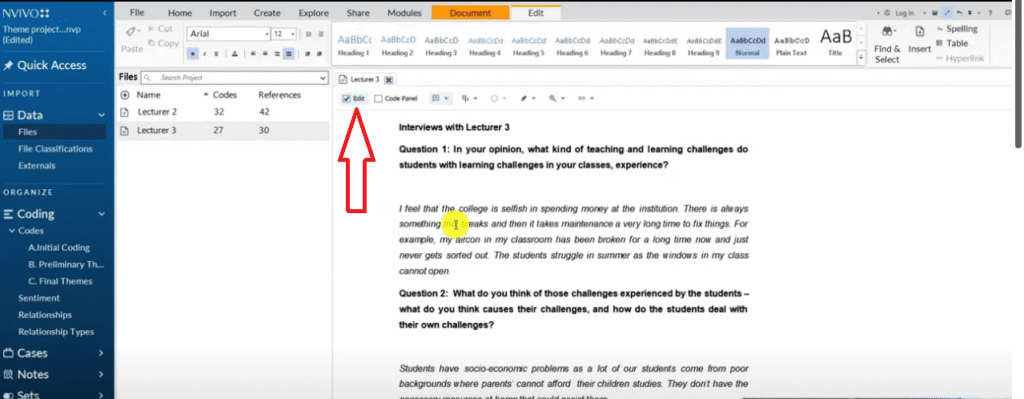Viewport: 1024px width, 399px height.
Task: Open Quick Access in sidebar
Action: (44, 65)
